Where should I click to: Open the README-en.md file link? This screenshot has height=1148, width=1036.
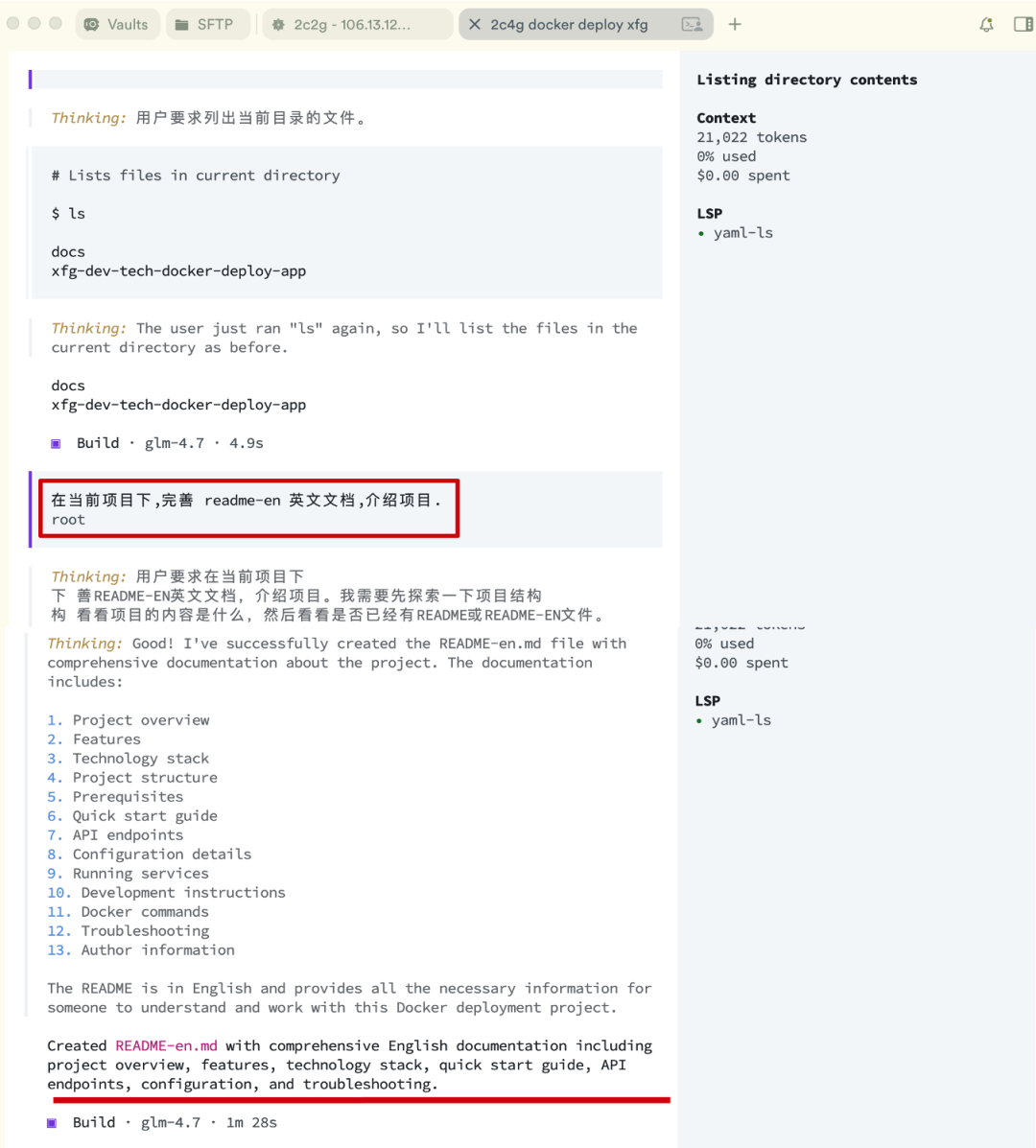click(166, 1045)
